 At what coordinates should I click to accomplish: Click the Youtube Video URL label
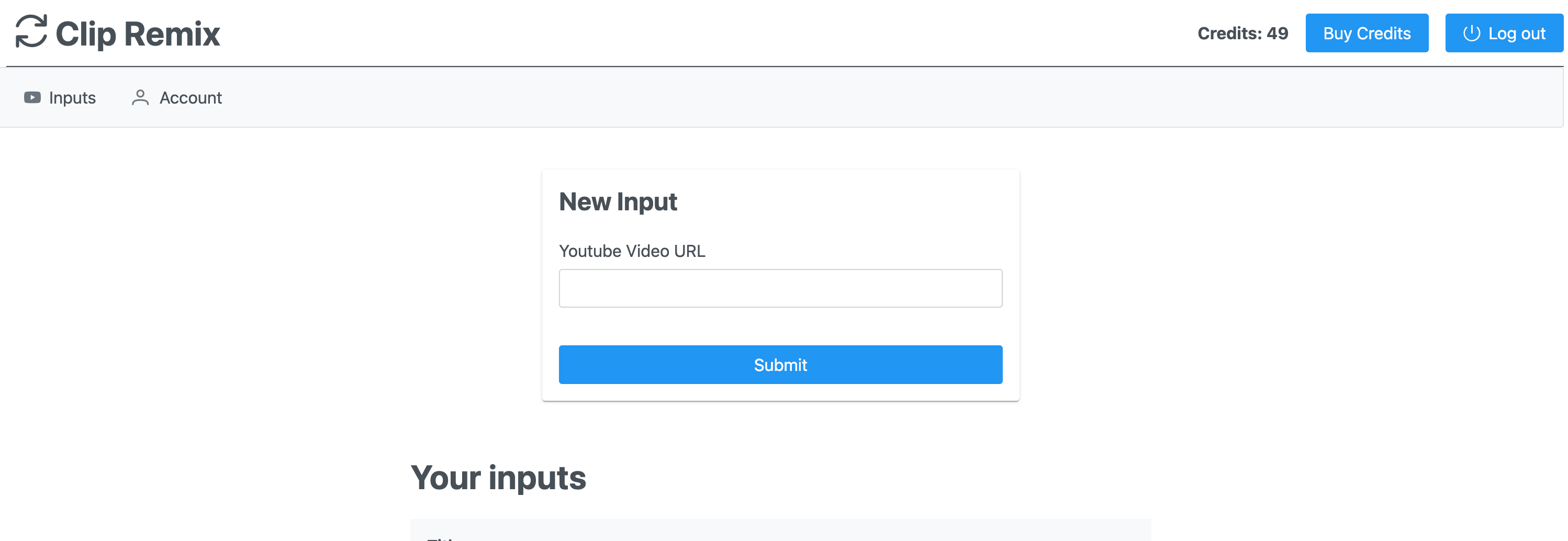[x=631, y=251]
